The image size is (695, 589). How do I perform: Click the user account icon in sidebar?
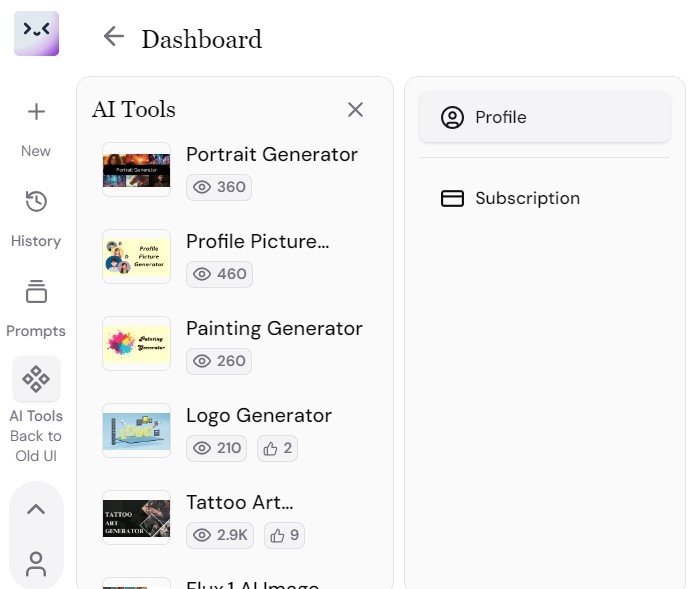click(x=36, y=564)
